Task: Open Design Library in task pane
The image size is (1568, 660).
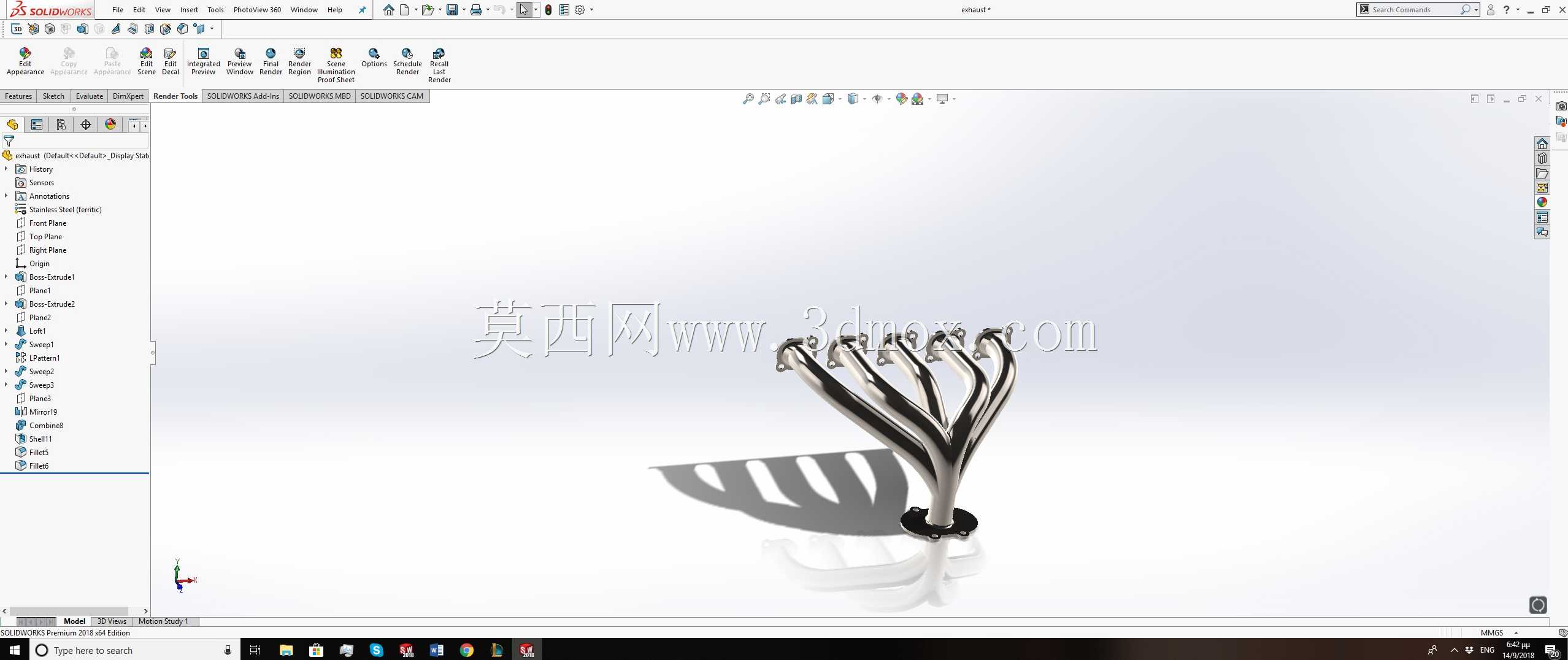Action: (x=1542, y=158)
